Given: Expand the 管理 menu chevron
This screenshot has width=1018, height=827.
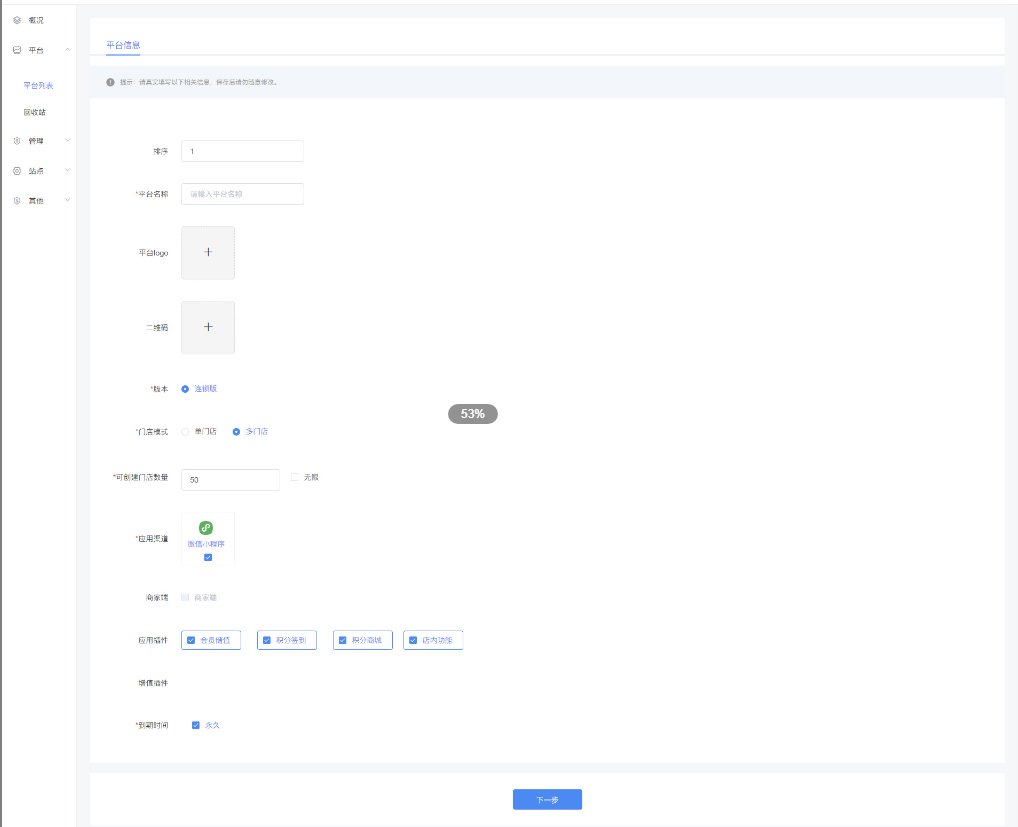Looking at the screenshot, I should (67, 141).
